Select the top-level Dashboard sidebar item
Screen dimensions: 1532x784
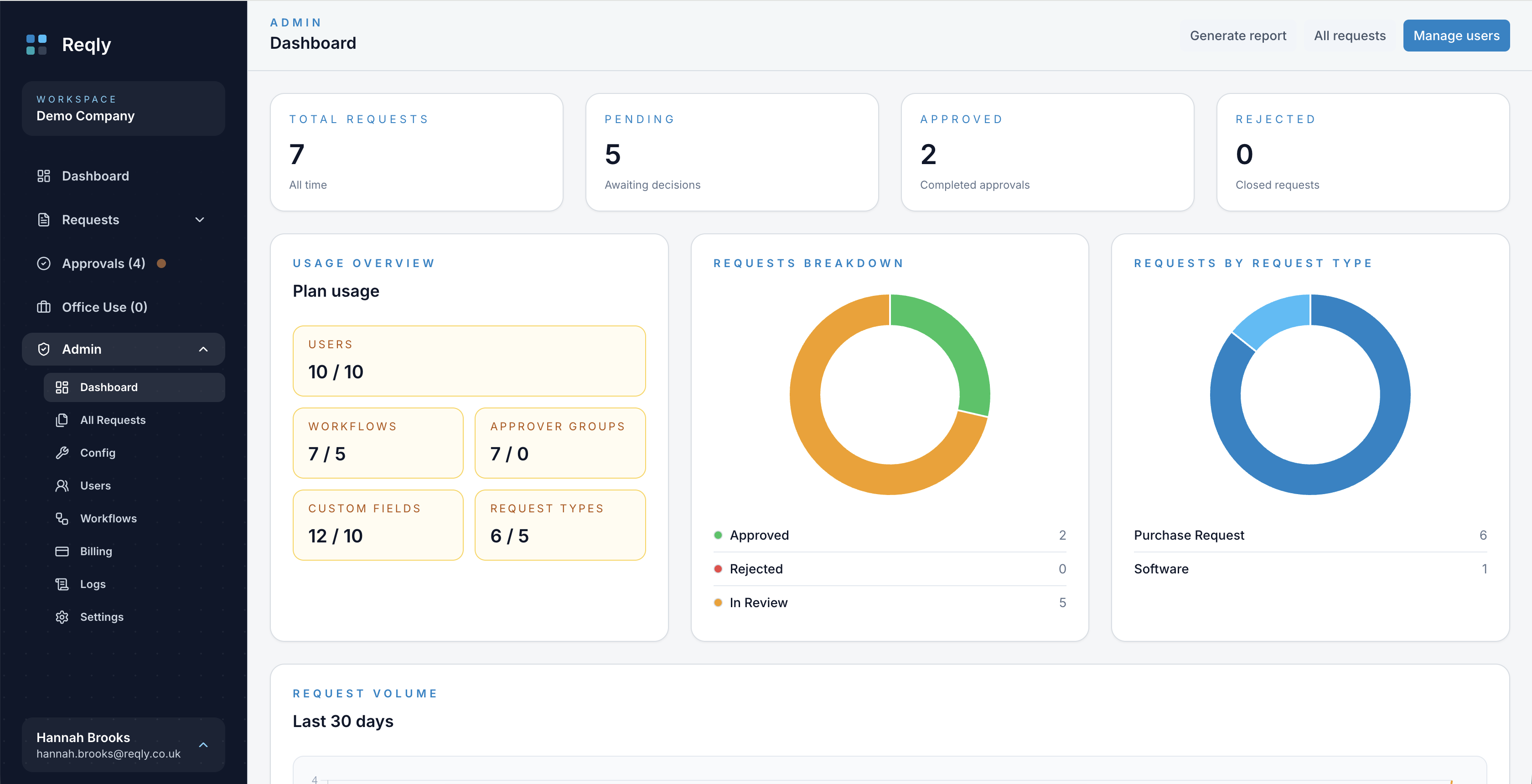[x=124, y=176]
